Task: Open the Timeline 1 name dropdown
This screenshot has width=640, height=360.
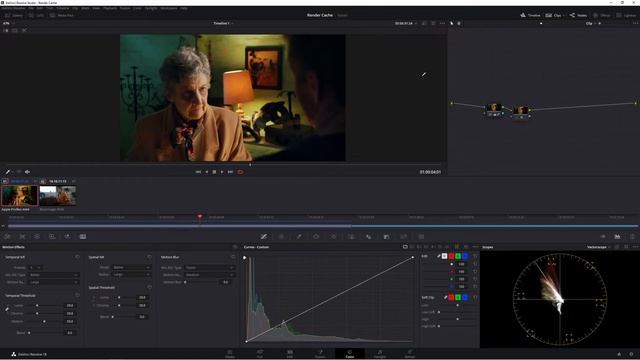Action: point(223,23)
